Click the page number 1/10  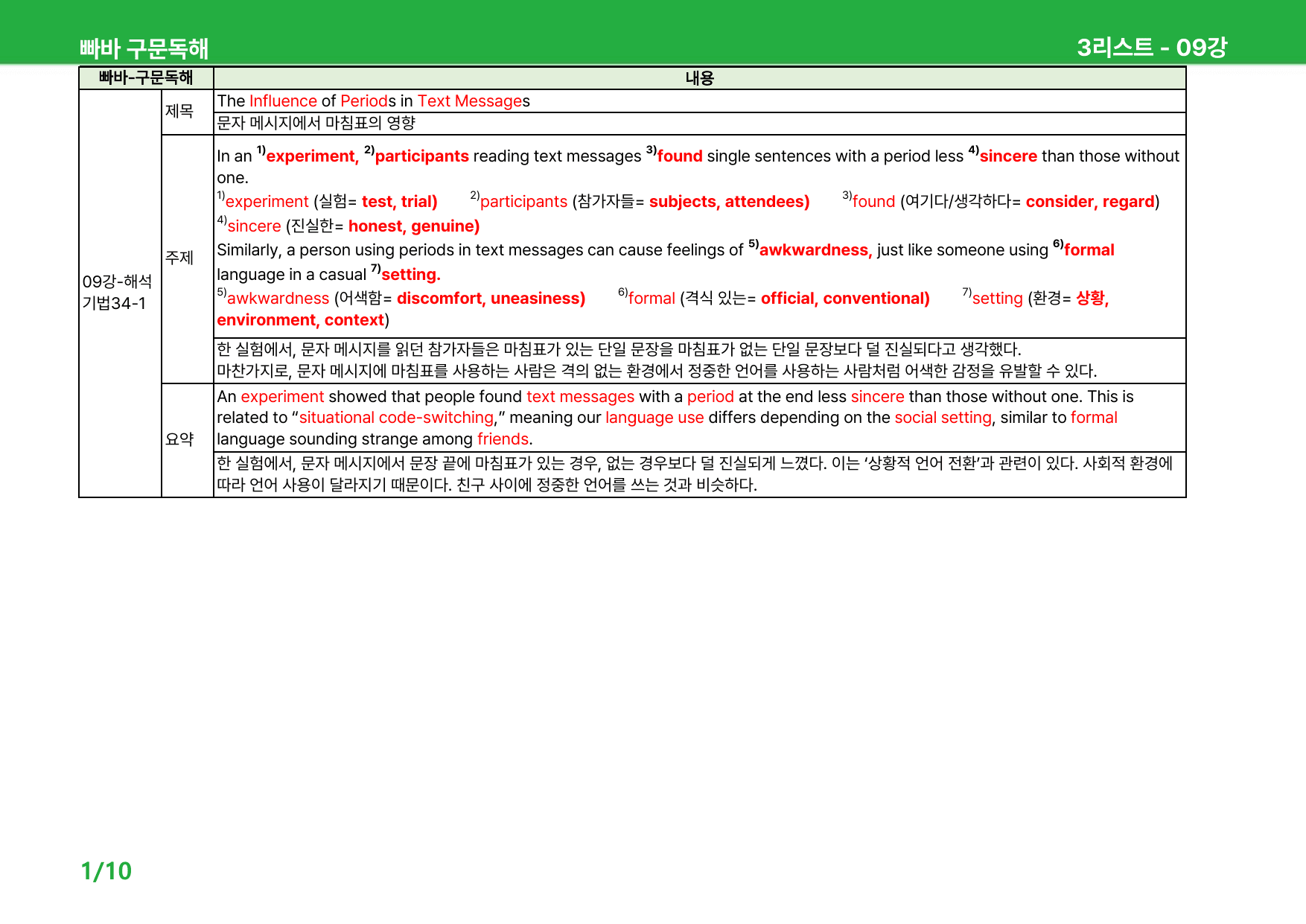[106, 871]
